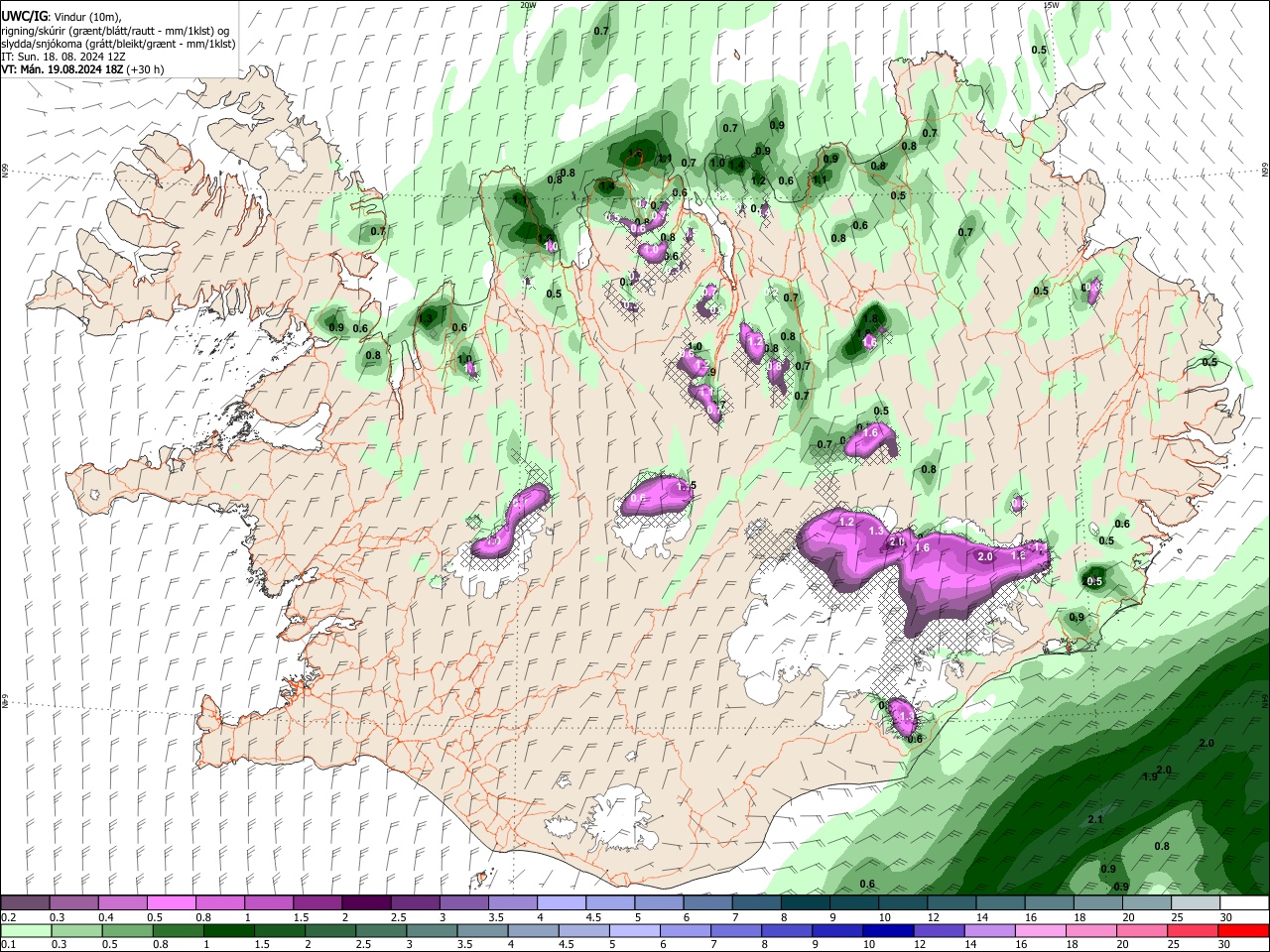The image size is (1270, 952).
Task: Click the white 30 swatch in the upper snow scale
Action: tap(1244, 902)
